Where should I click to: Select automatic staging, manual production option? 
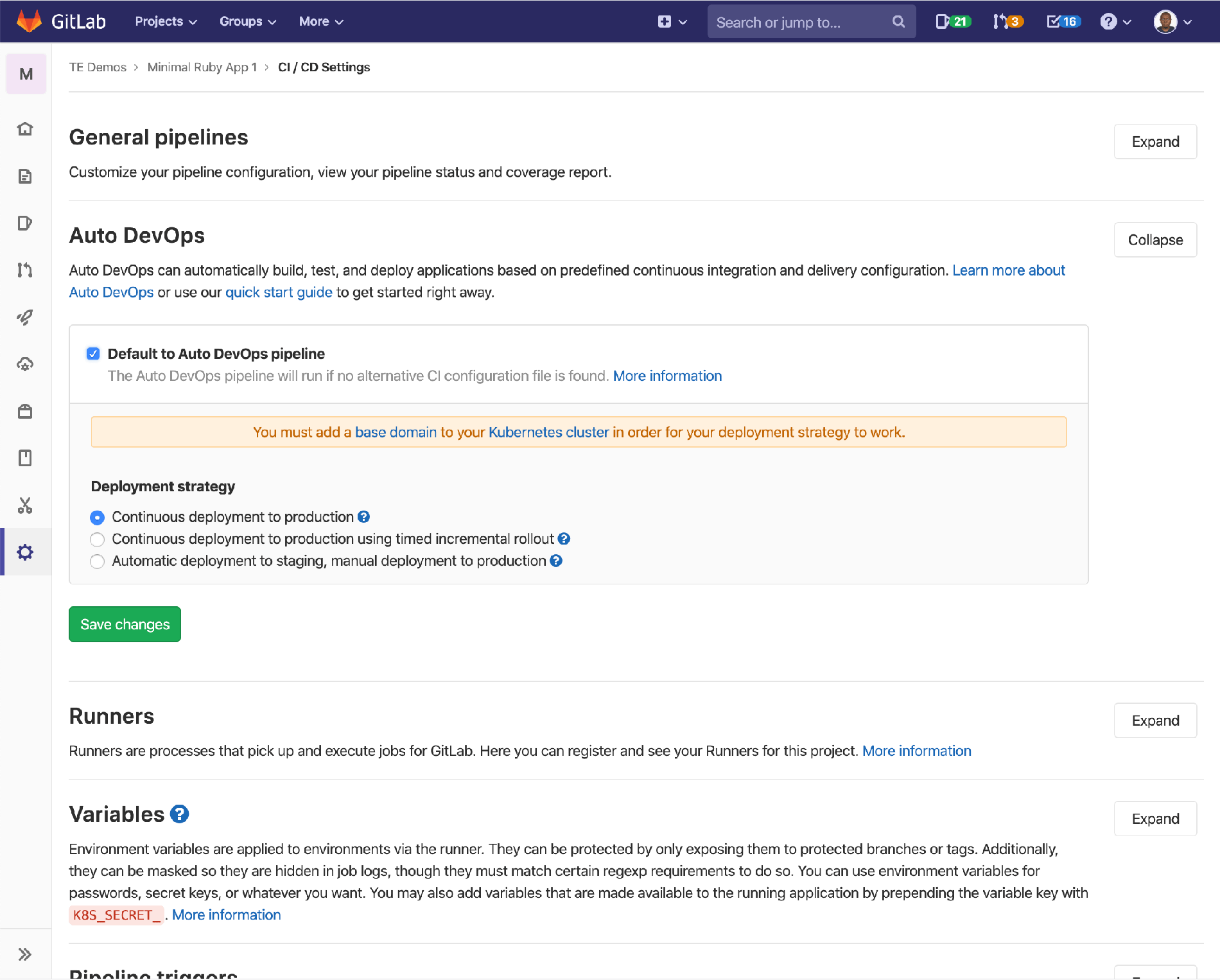pos(98,561)
